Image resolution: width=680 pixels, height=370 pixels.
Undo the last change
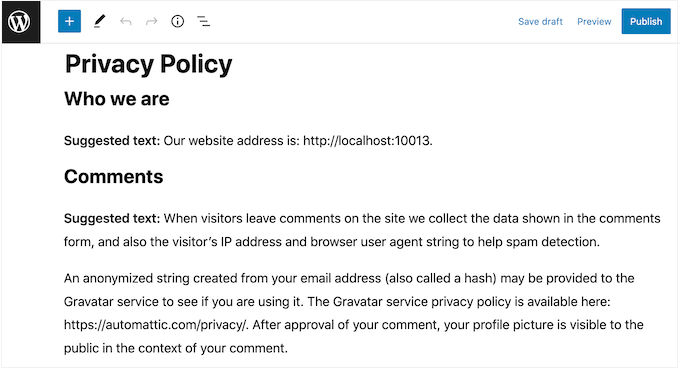coord(126,21)
